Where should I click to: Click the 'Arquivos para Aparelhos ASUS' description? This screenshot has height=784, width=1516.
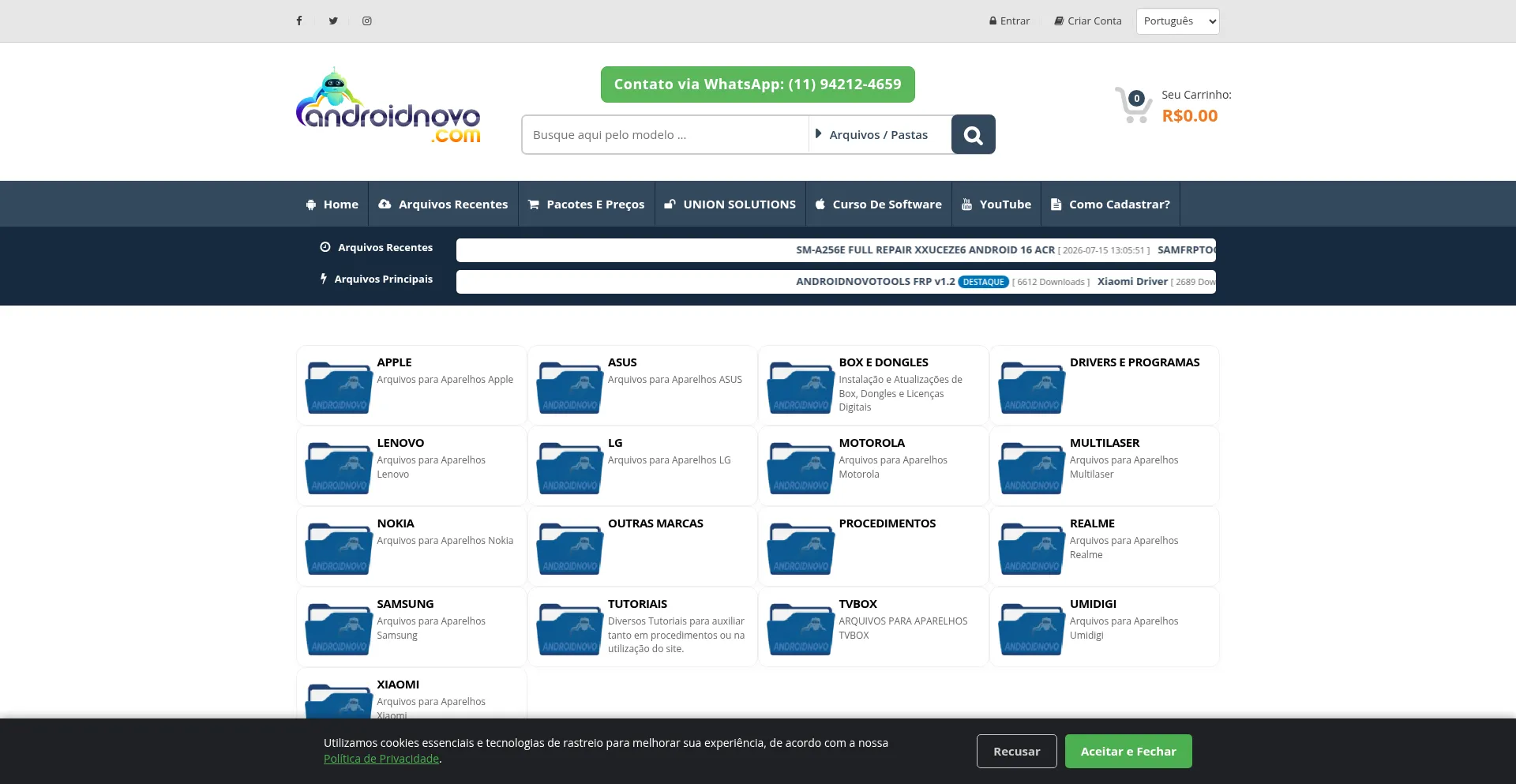pyautogui.click(x=675, y=380)
